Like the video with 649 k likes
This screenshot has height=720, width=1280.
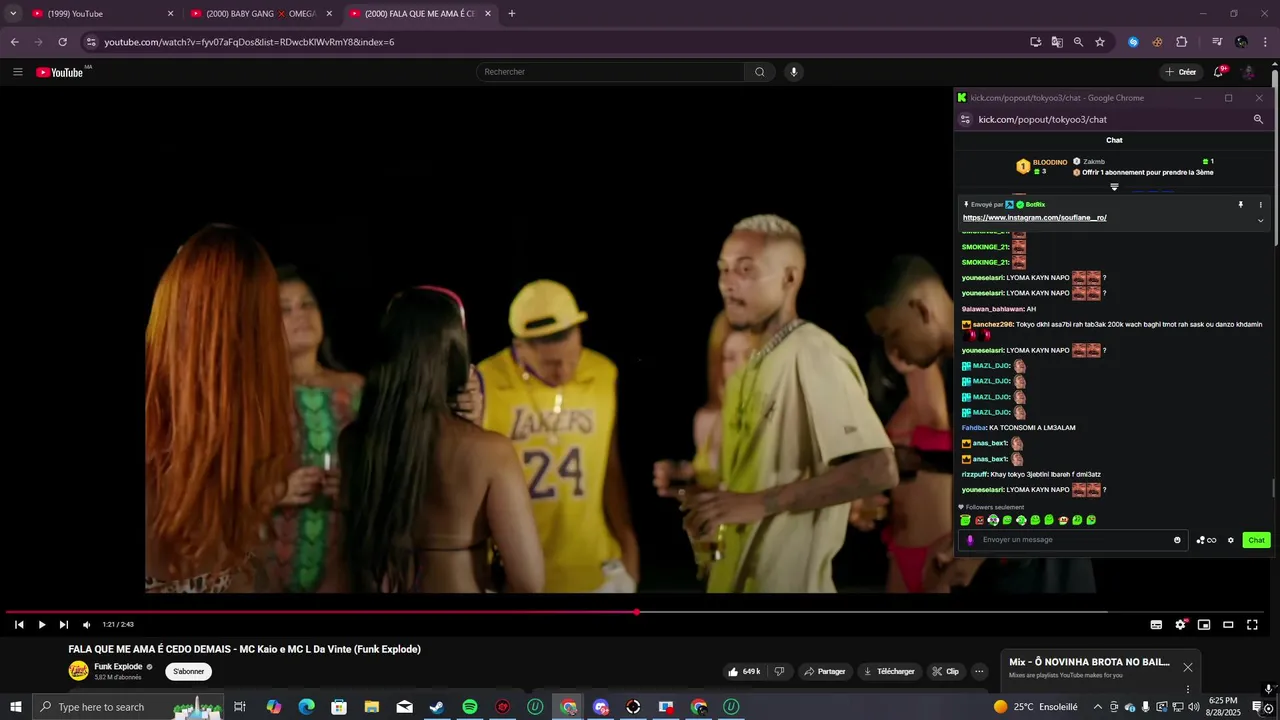744,672
